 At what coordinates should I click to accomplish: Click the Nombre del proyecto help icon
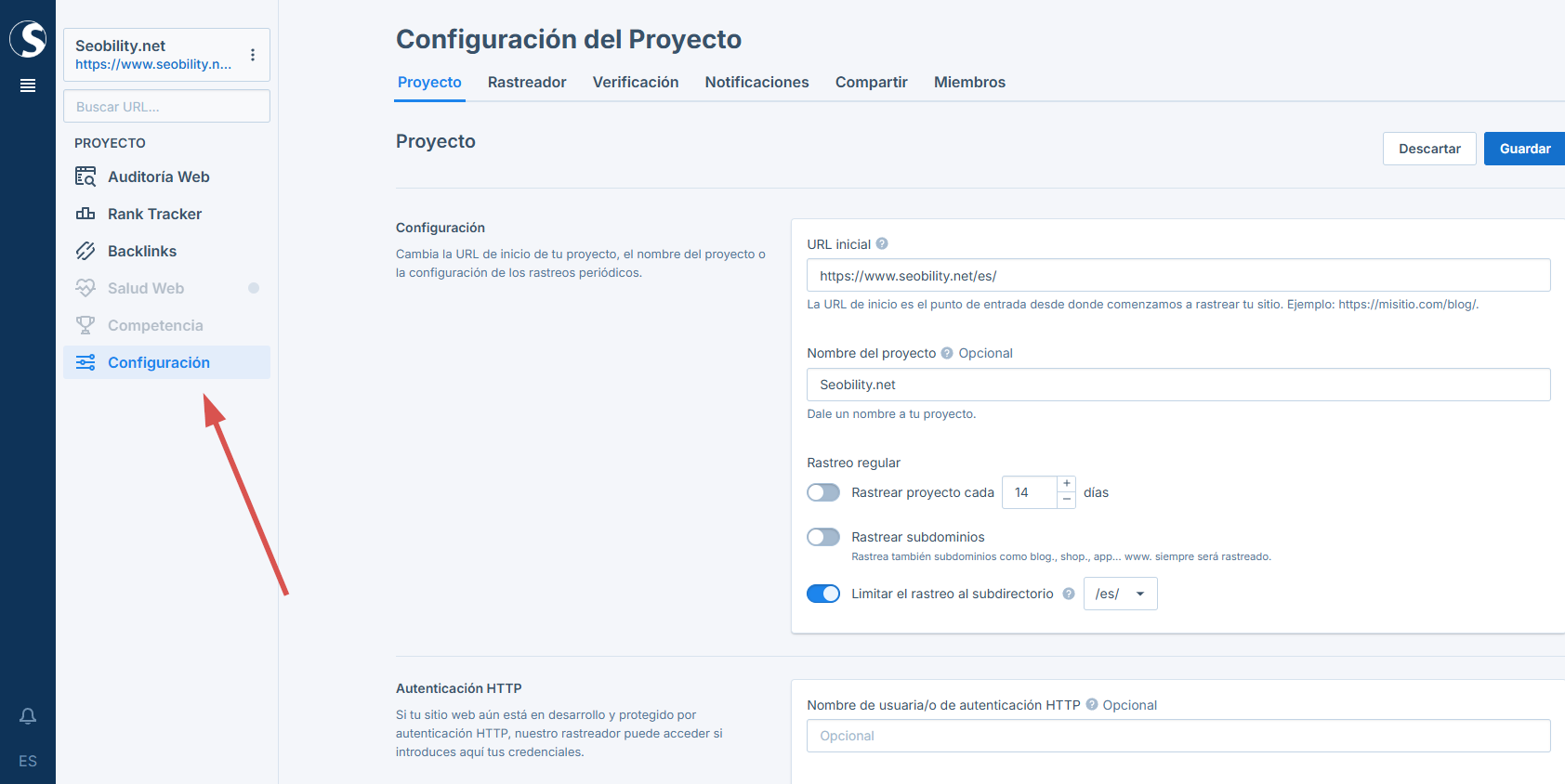click(947, 353)
